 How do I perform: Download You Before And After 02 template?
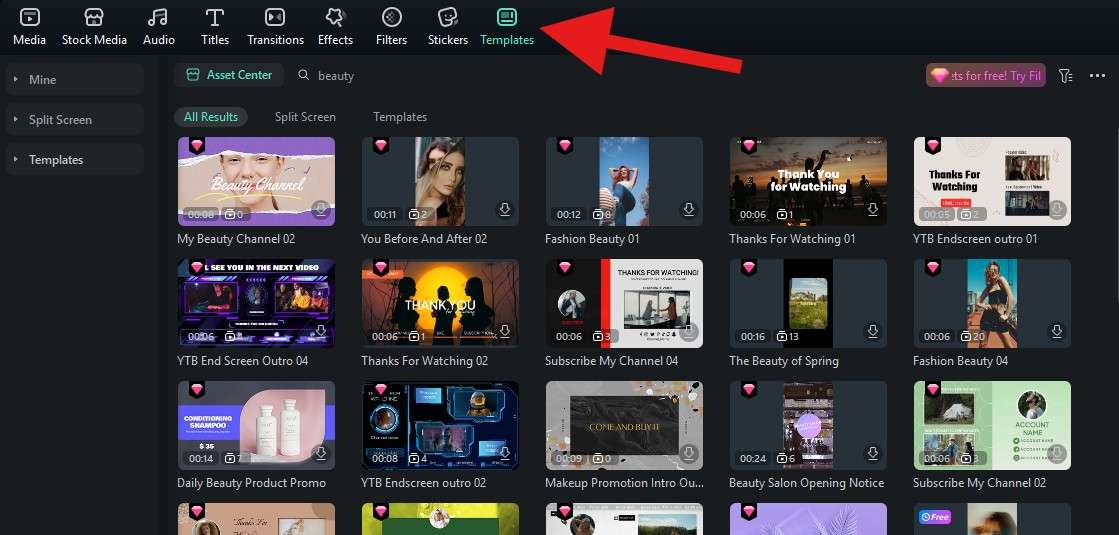click(x=505, y=209)
